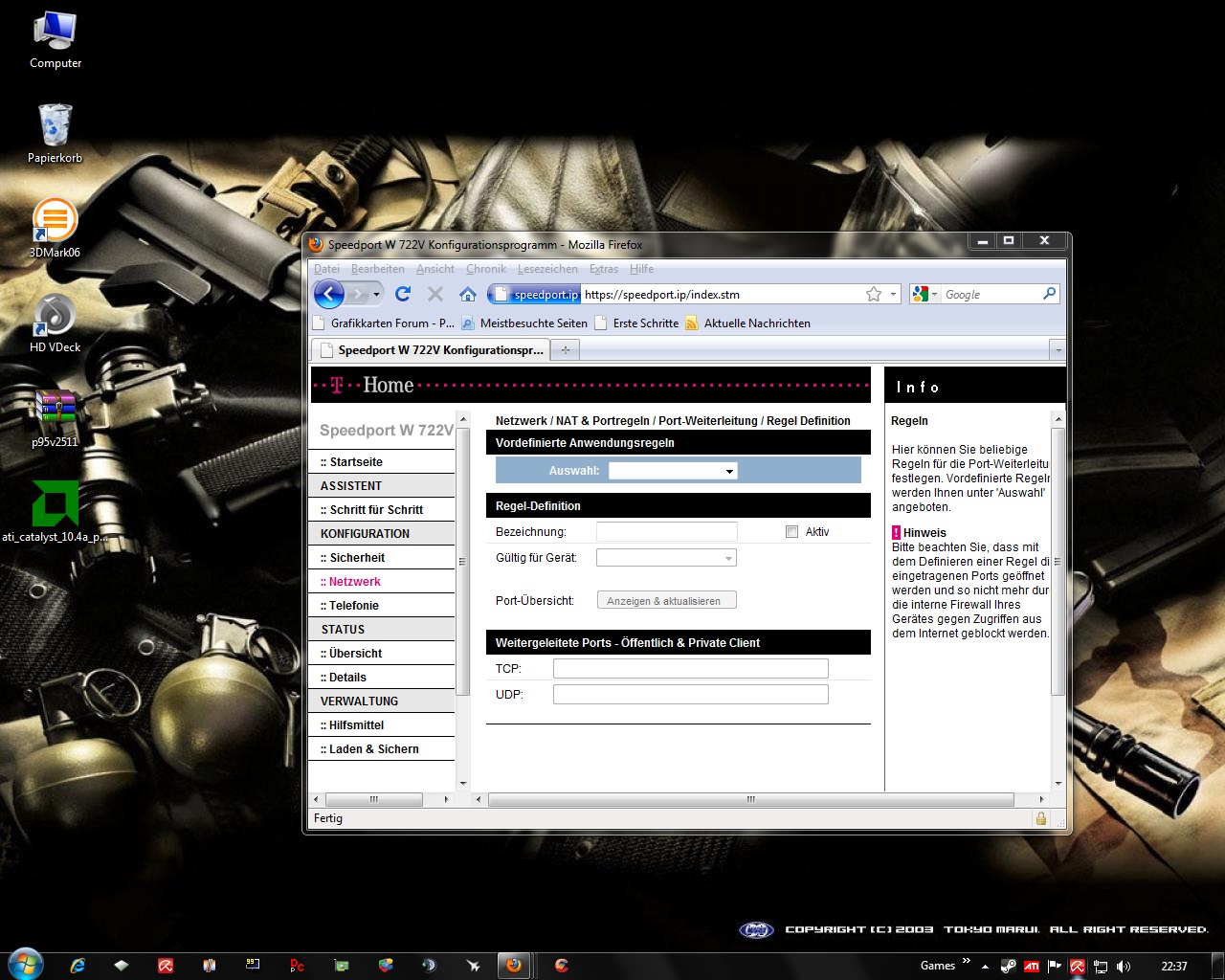Go to Firefox home page icon

tap(467, 294)
